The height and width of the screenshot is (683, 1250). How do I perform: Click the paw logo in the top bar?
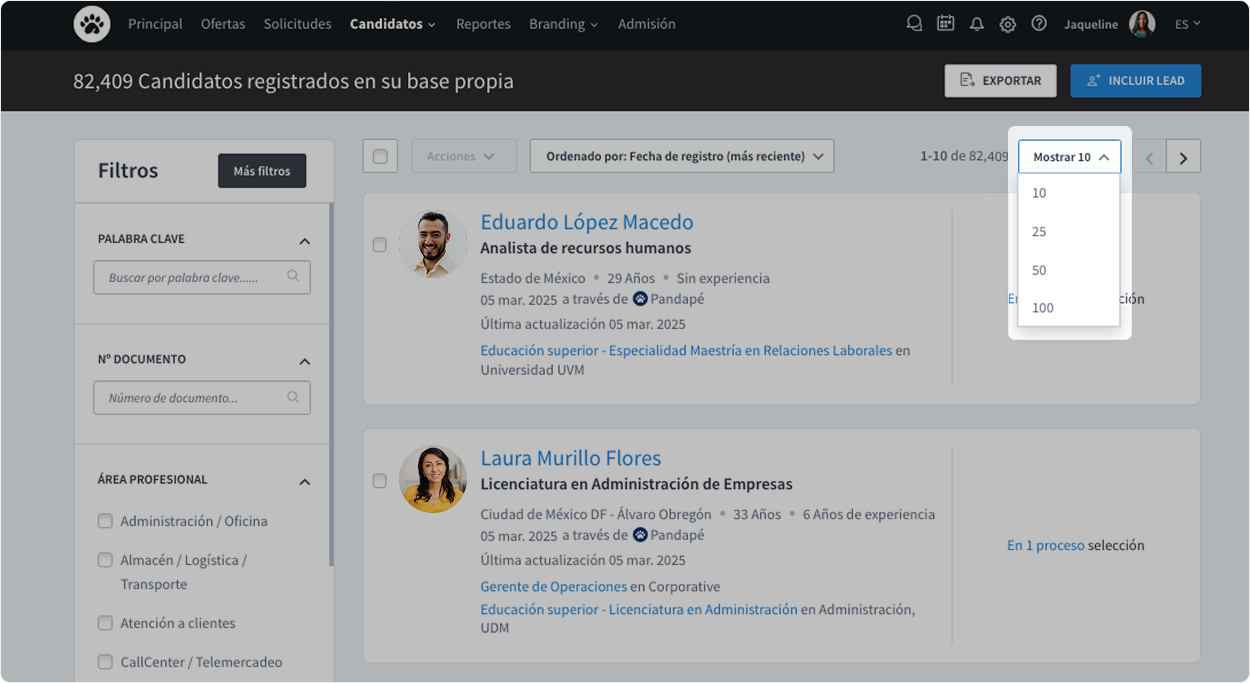click(92, 23)
